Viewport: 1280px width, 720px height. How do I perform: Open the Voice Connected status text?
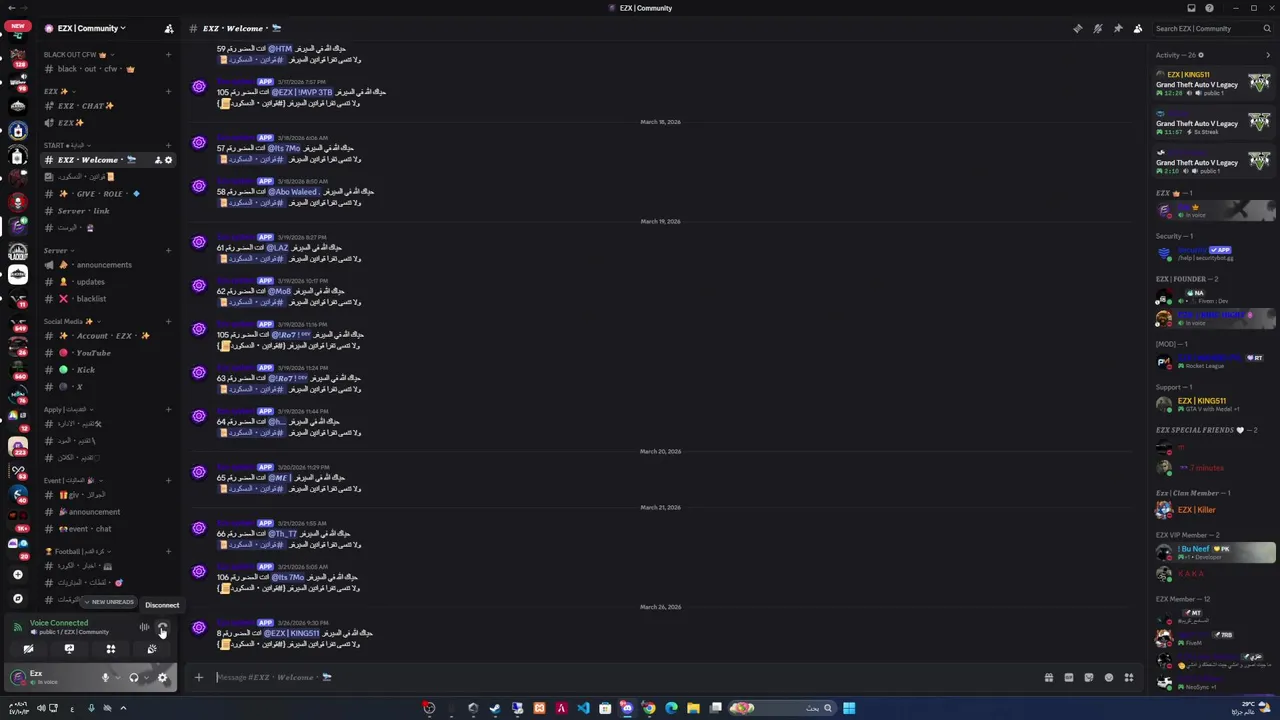click(x=59, y=623)
